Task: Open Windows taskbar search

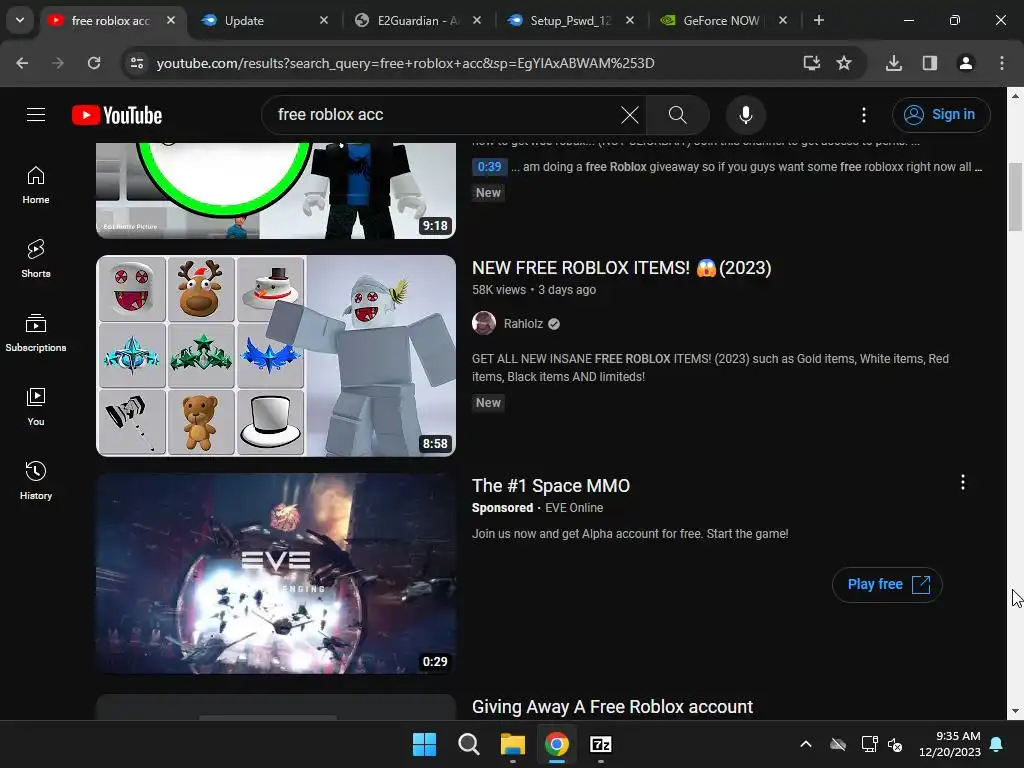Action: tap(469, 744)
